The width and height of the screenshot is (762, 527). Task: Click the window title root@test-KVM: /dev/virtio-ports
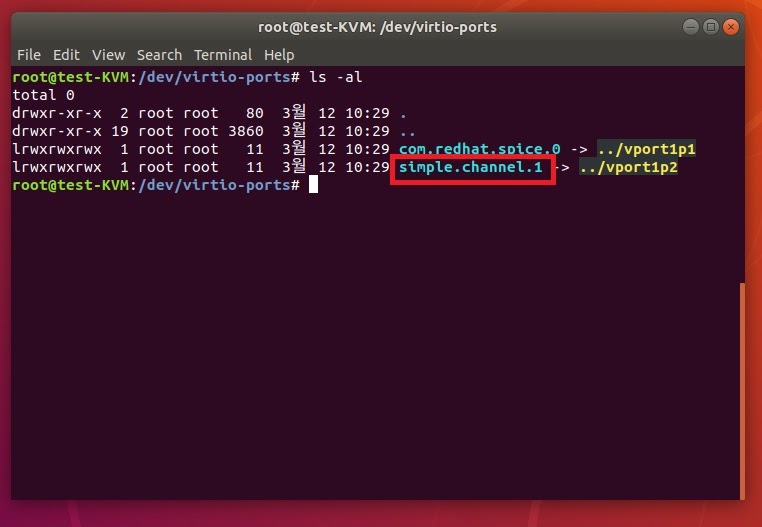tap(377, 27)
